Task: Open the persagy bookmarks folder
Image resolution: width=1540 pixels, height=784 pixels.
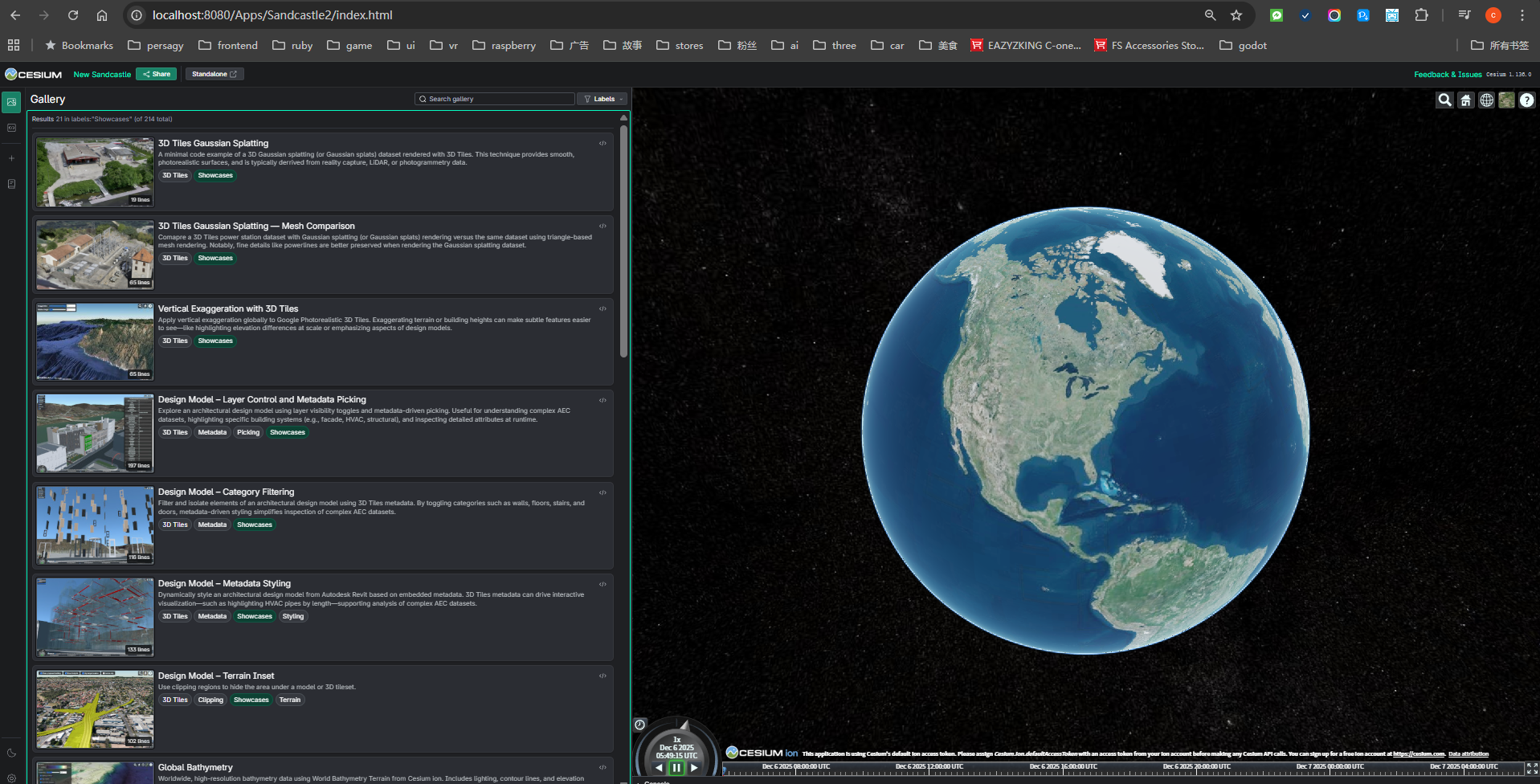Action: click(x=156, y=46)
